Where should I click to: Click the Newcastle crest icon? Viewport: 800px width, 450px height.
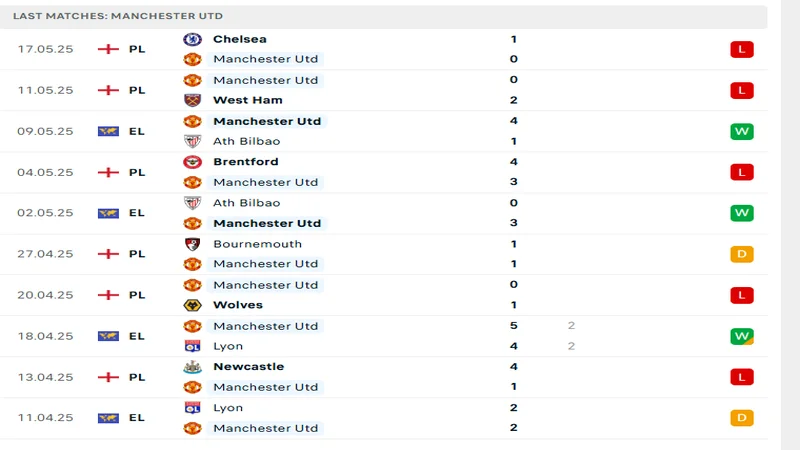[192, 367]
